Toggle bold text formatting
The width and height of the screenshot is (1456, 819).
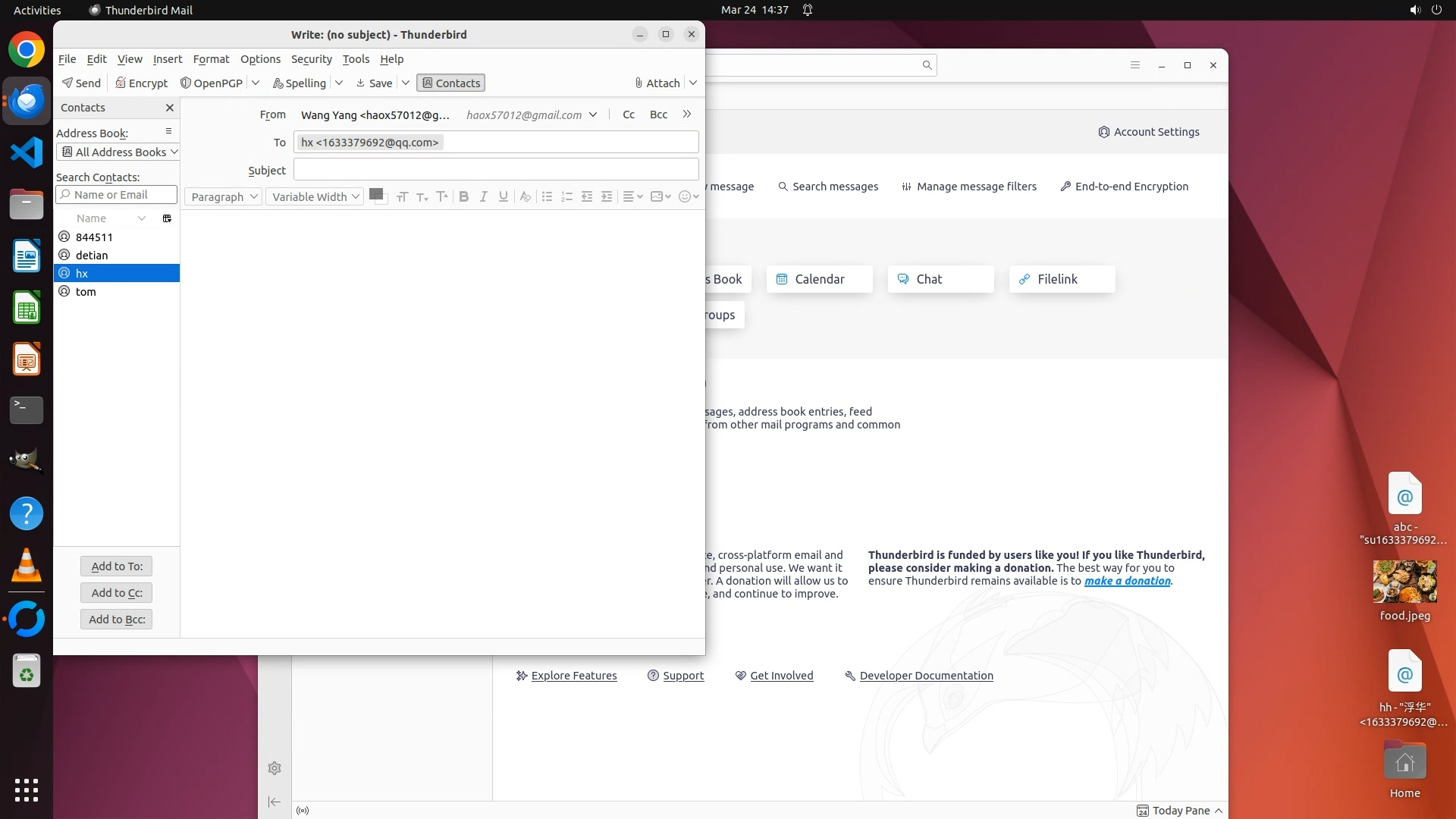463,196
